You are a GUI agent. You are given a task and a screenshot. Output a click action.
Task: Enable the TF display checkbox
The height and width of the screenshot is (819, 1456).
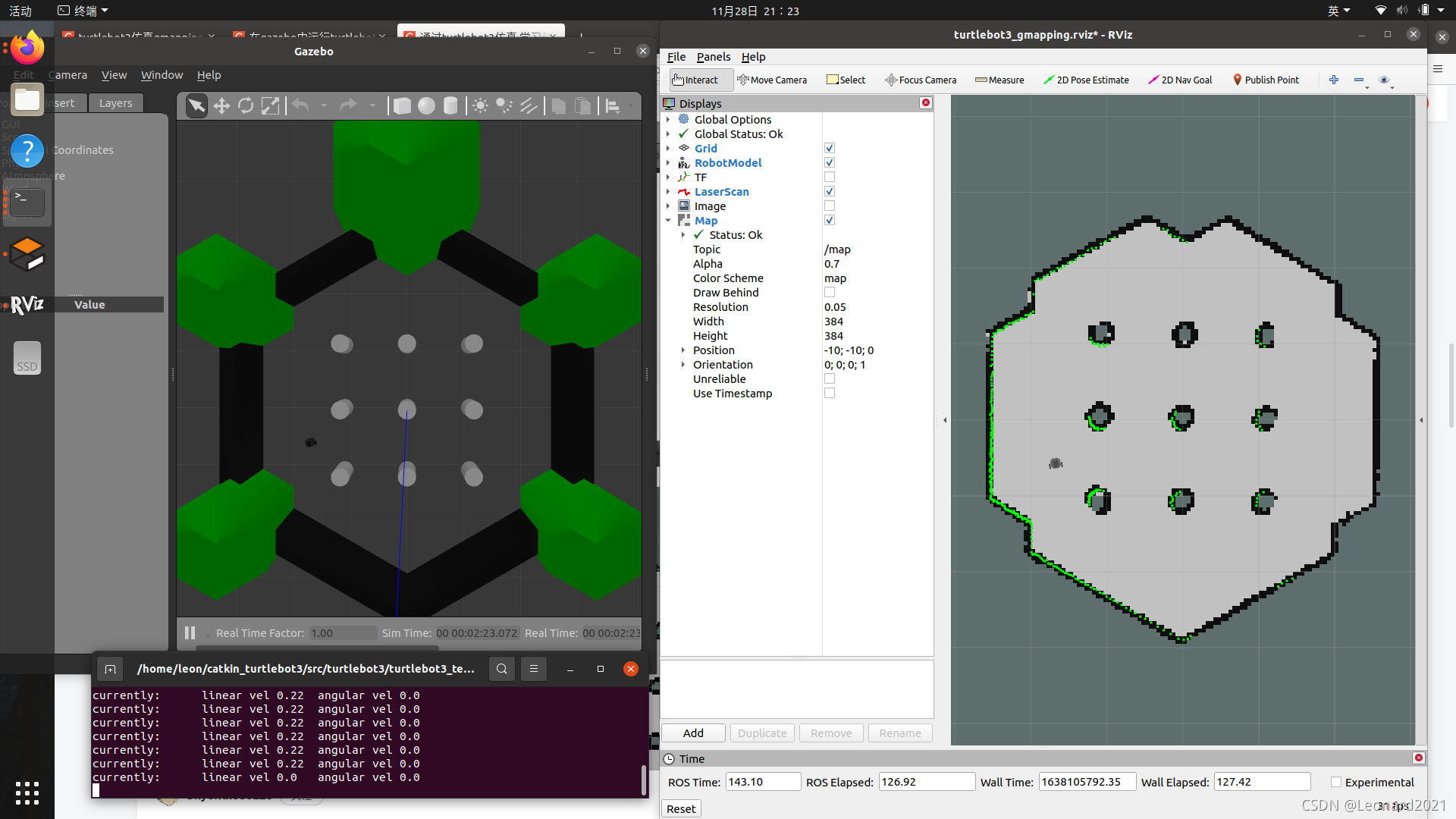tap(830, 177)
